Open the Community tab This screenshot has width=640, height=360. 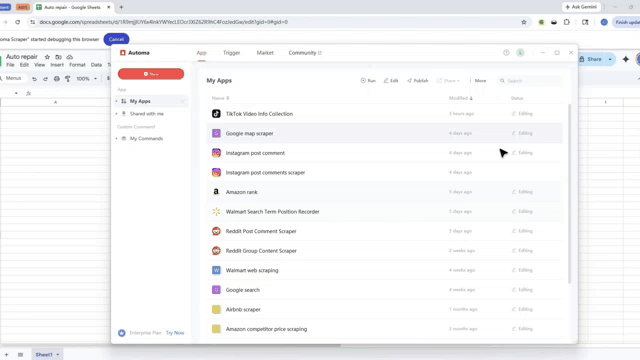(305, 53)
